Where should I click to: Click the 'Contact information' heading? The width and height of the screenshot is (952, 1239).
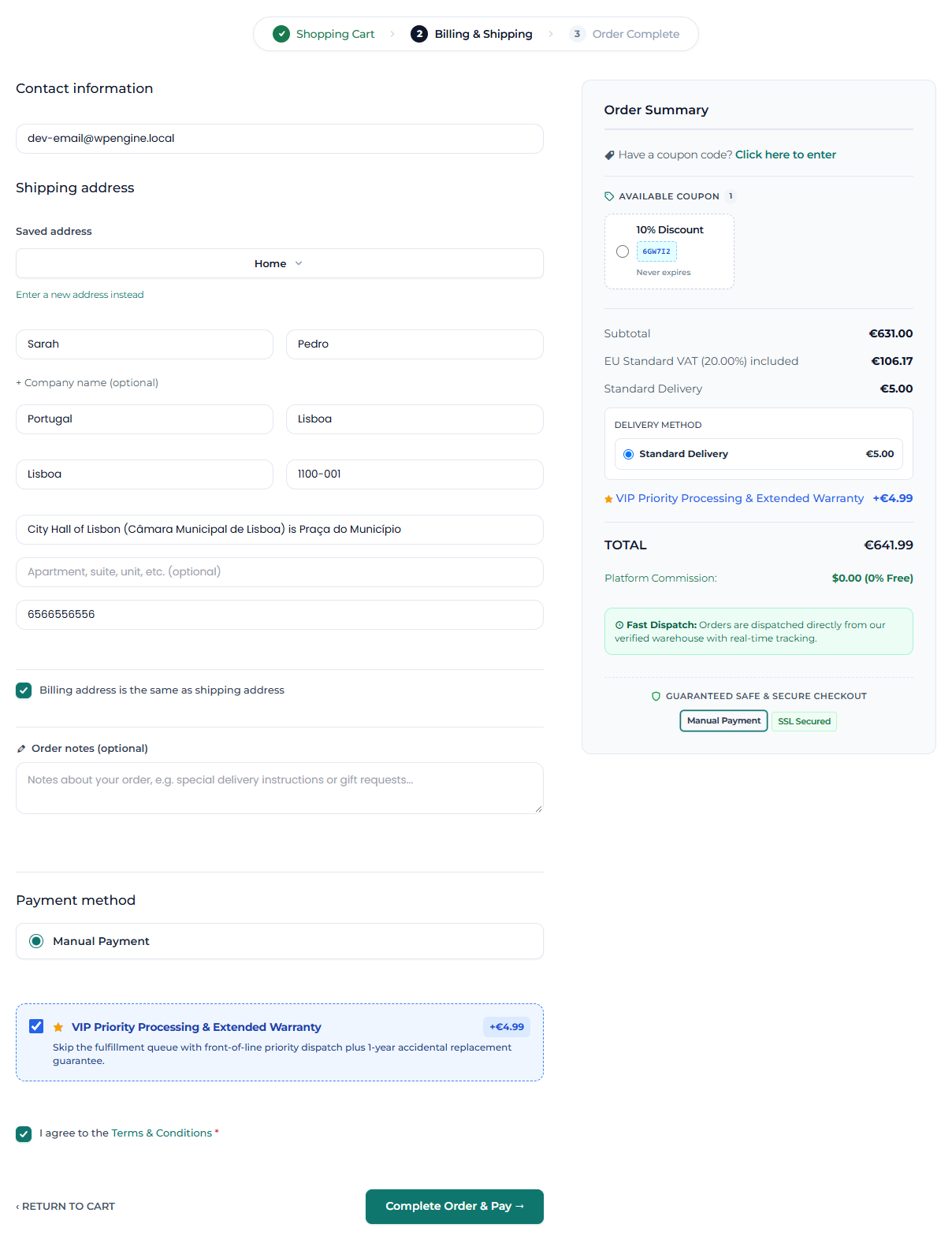(84, 89)
